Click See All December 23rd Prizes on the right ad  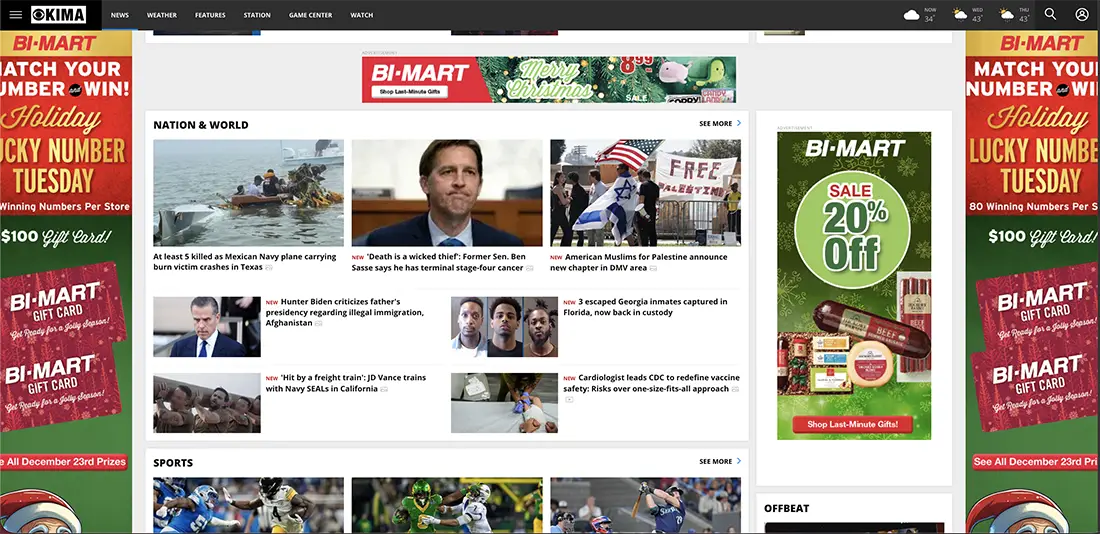[x=1036, y=462]
